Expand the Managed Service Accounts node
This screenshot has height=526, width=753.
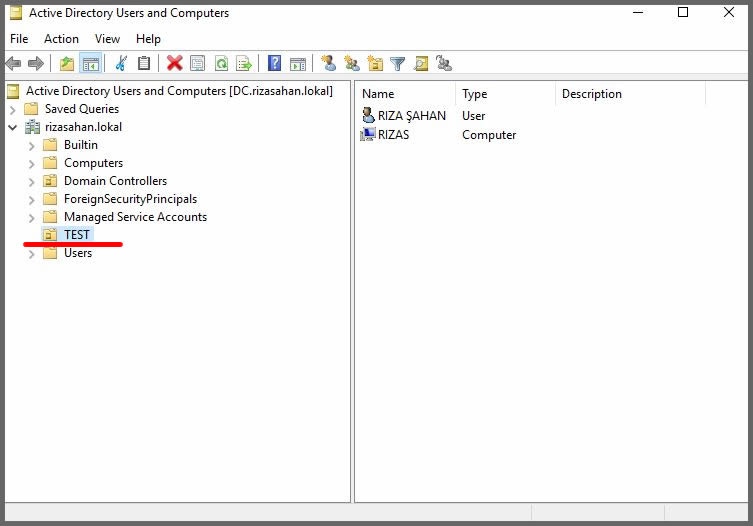click(32, 218)
